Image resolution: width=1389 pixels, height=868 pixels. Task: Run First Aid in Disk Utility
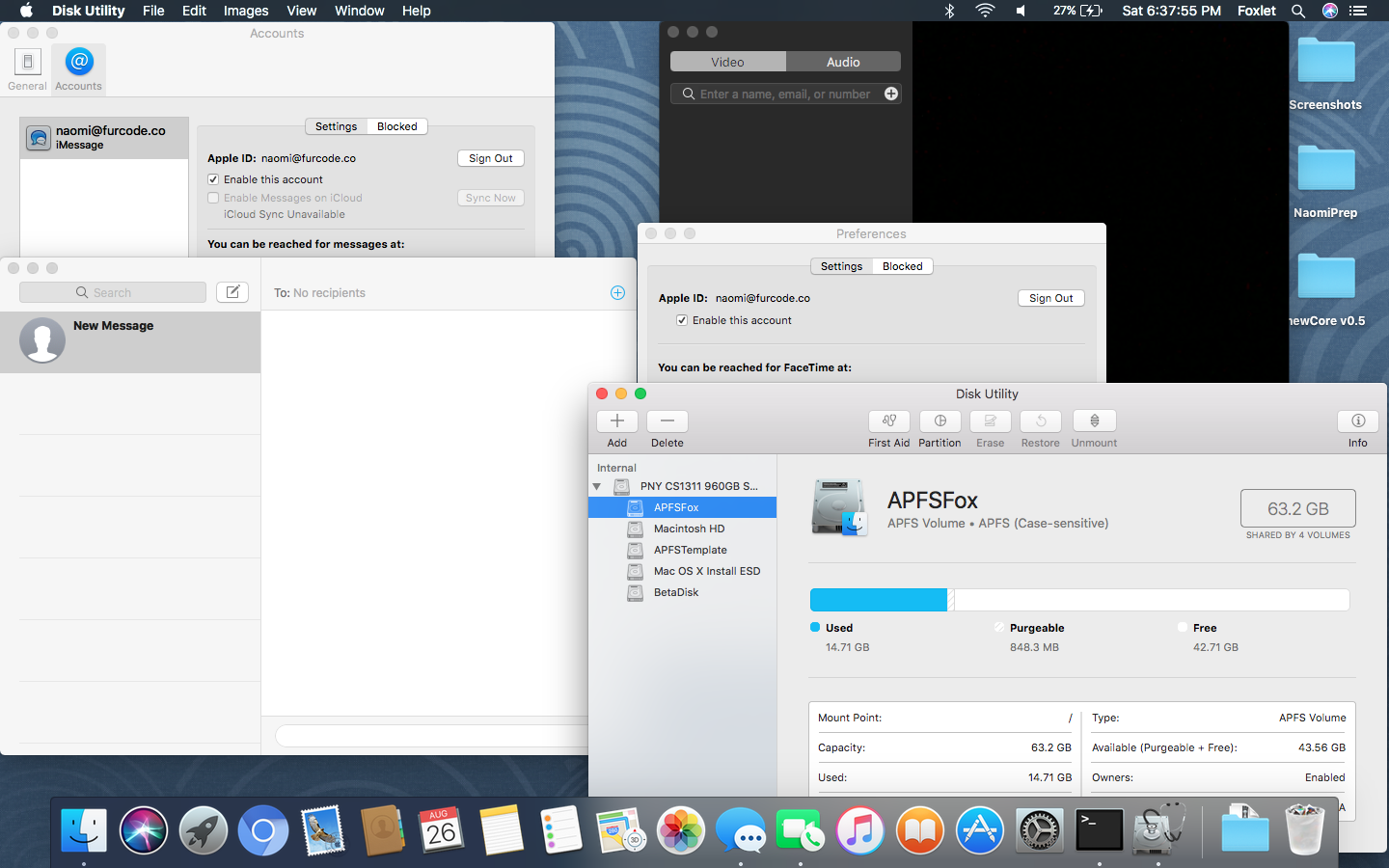coord(889,420)
